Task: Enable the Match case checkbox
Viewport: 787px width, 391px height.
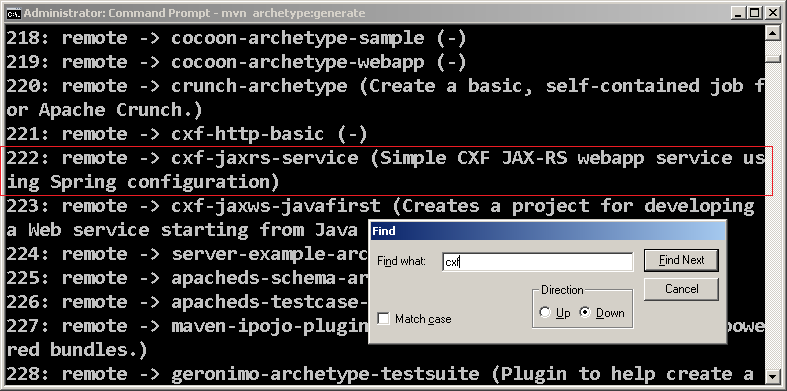Action: 383,319
